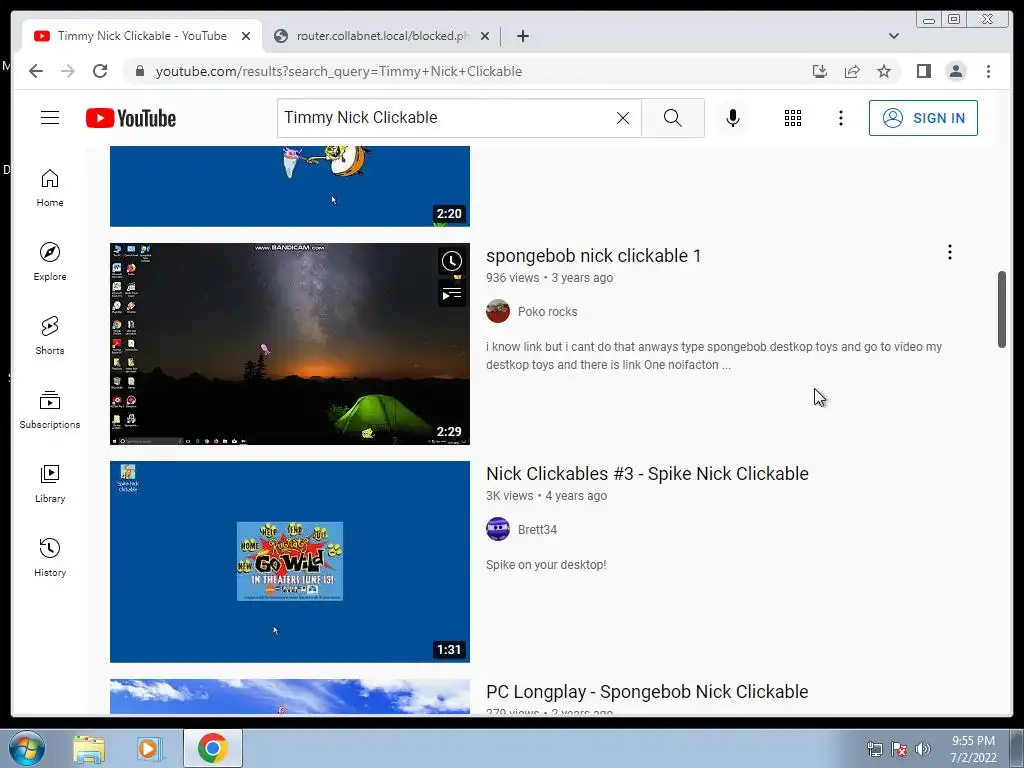This screenshot has height=768, width=1024.
Task: Open History in the sidebar
Action: (x=50, y=557)
